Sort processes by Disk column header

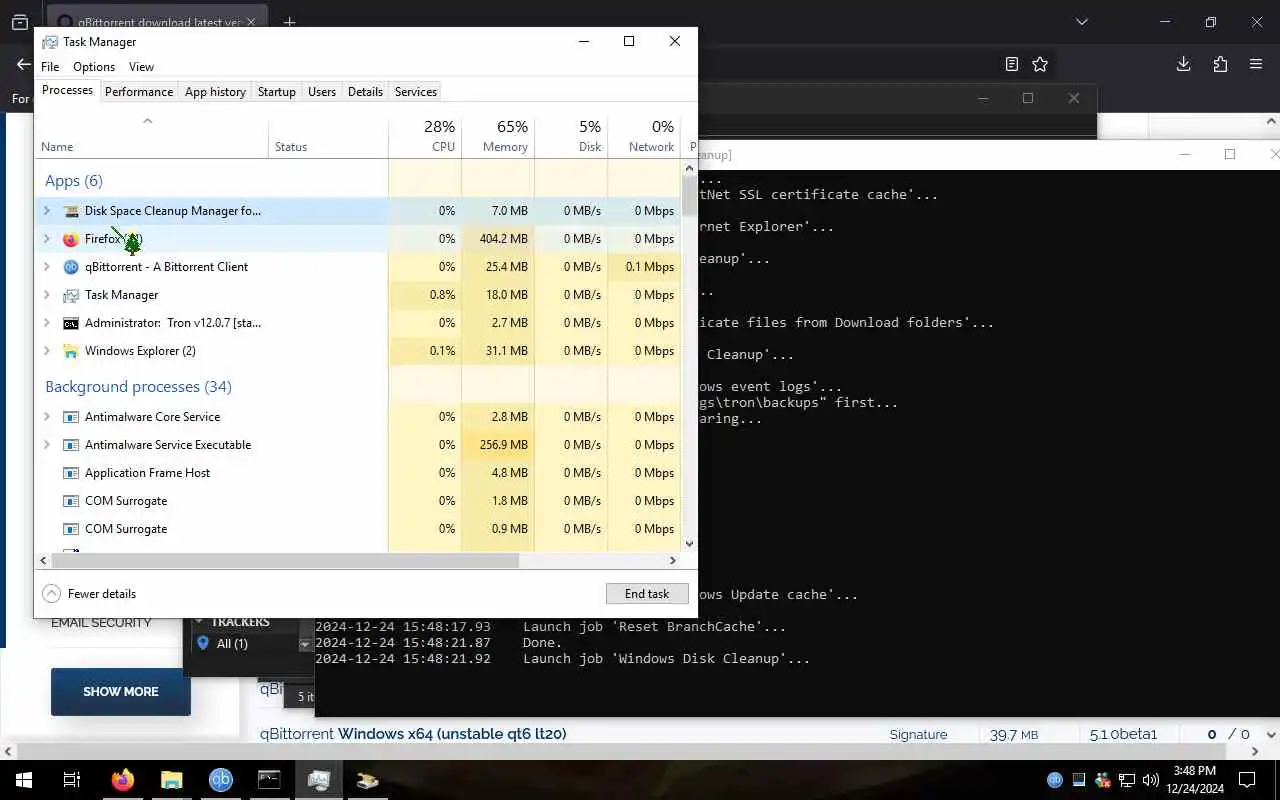point(571,137)
